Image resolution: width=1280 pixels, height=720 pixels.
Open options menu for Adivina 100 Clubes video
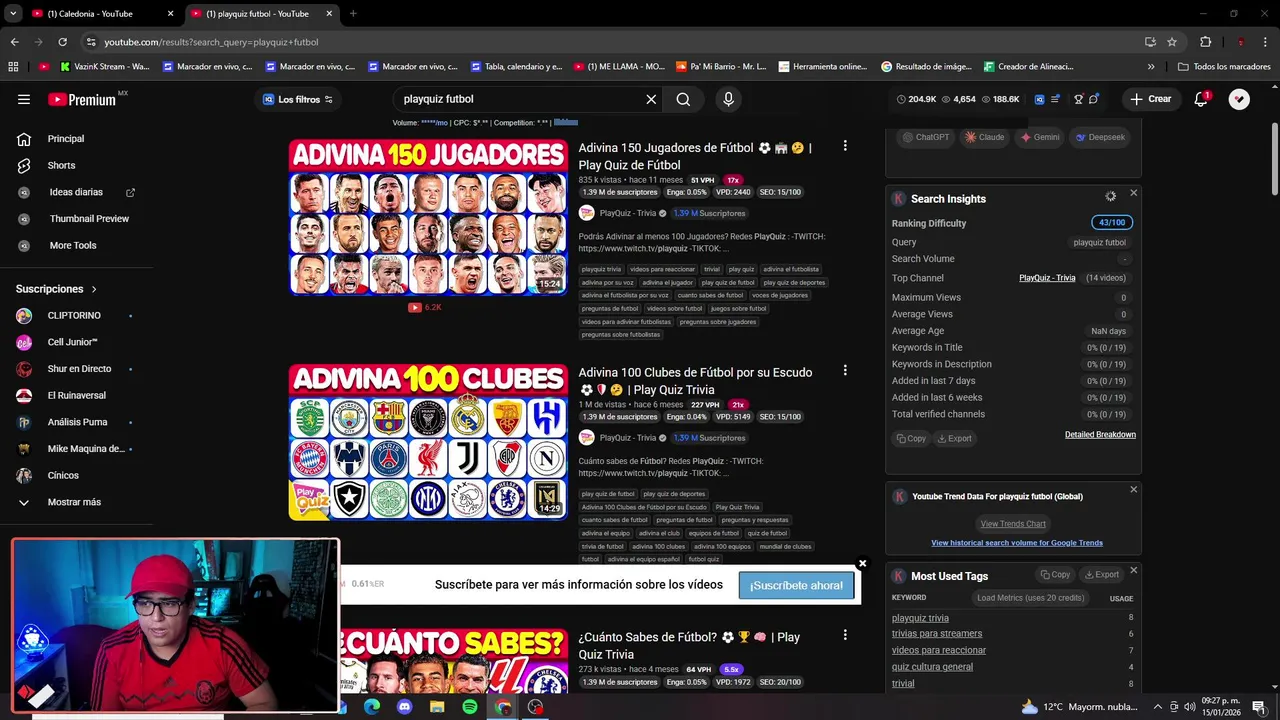tap(845, 371)
